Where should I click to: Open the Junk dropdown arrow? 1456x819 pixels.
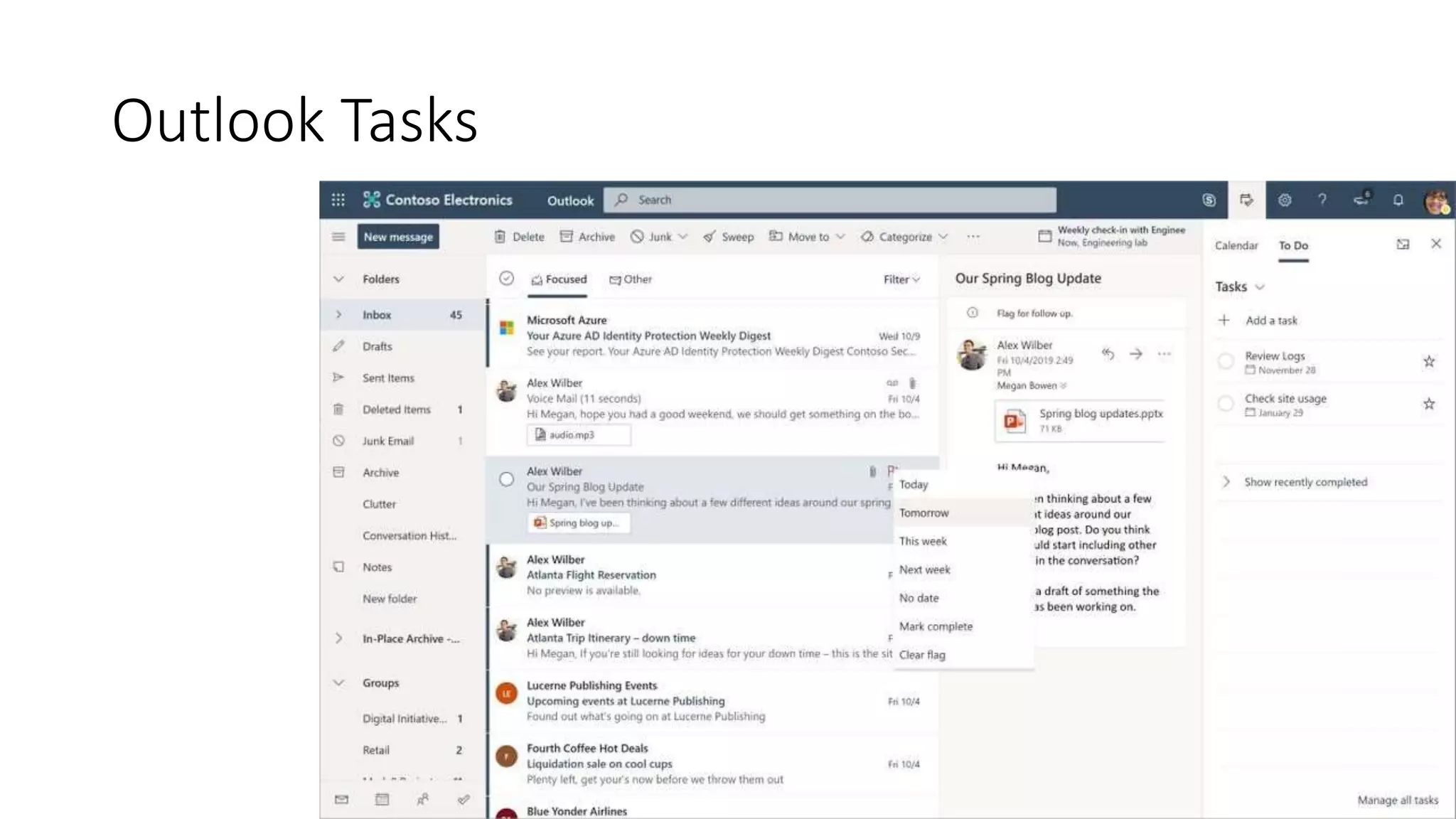(x=683, y=237)
